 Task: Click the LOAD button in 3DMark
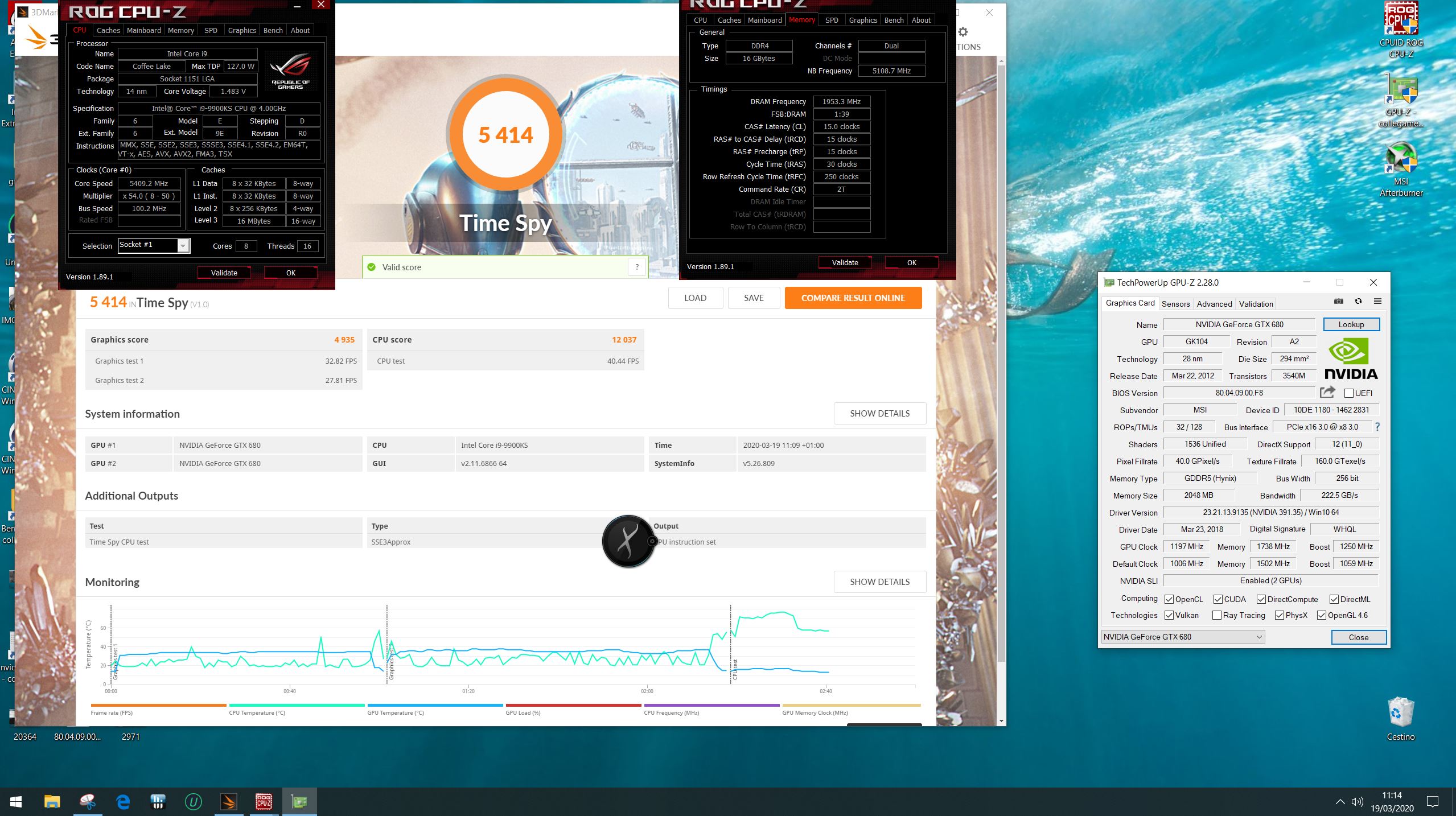(x=695, y=298)
